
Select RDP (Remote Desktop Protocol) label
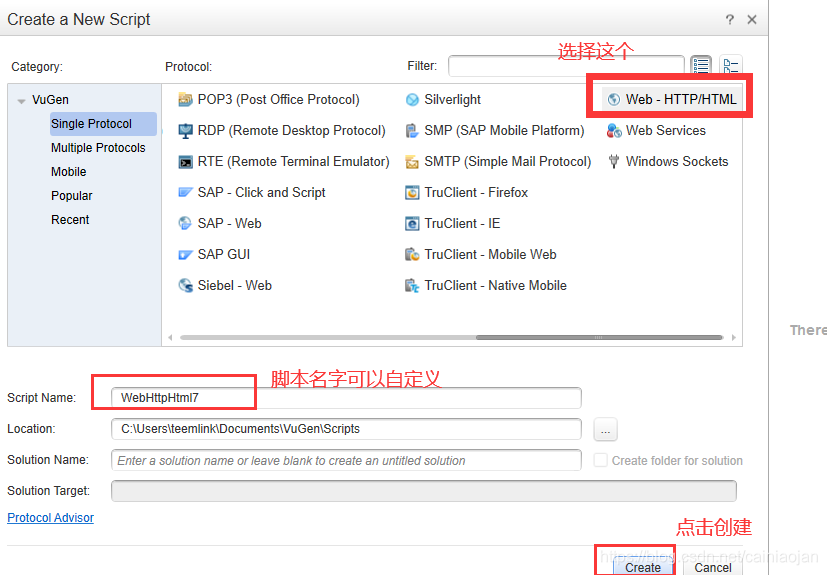coord(292,131)
